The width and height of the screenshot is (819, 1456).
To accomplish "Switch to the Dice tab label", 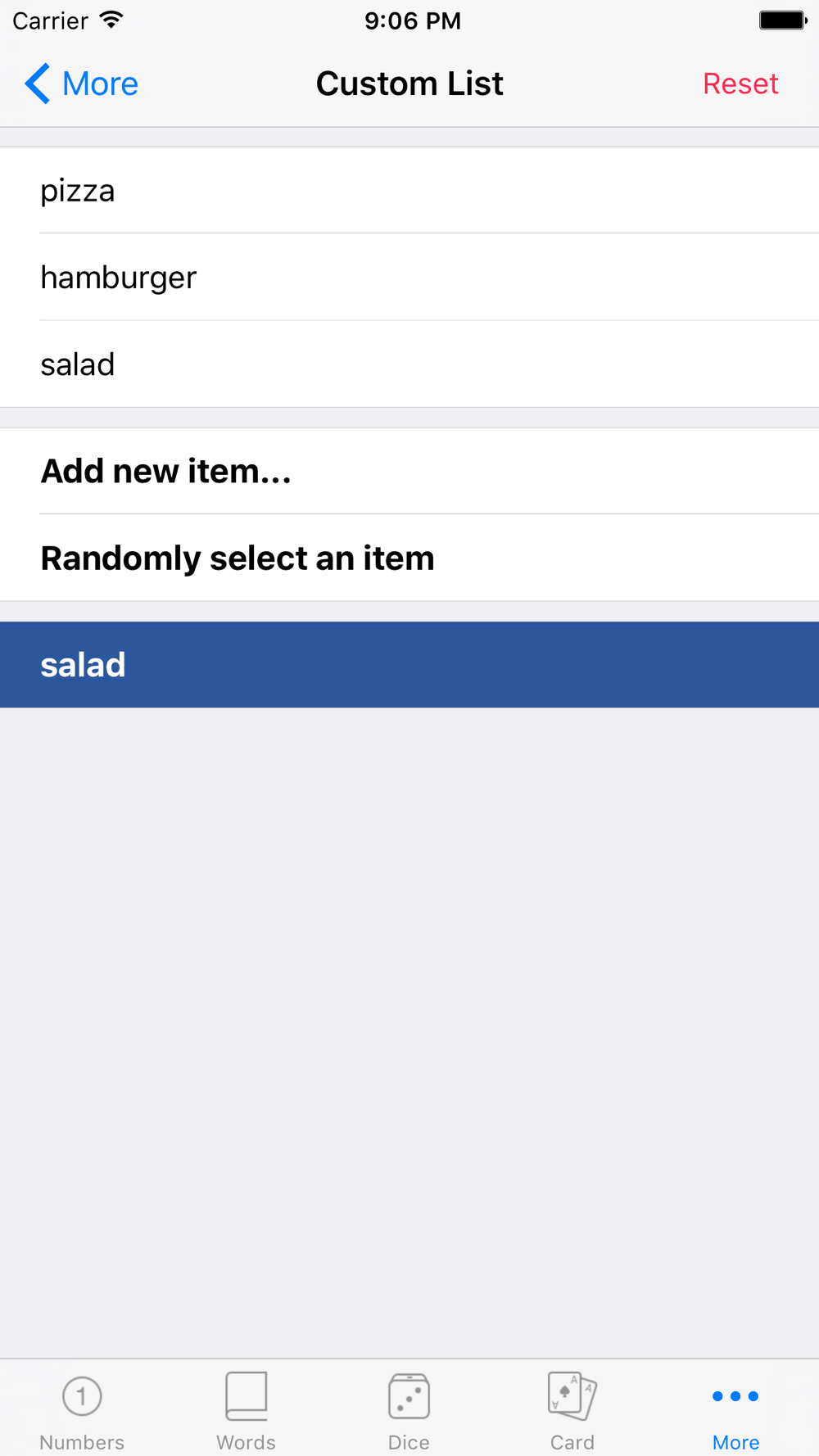I will coord(409,1442).
